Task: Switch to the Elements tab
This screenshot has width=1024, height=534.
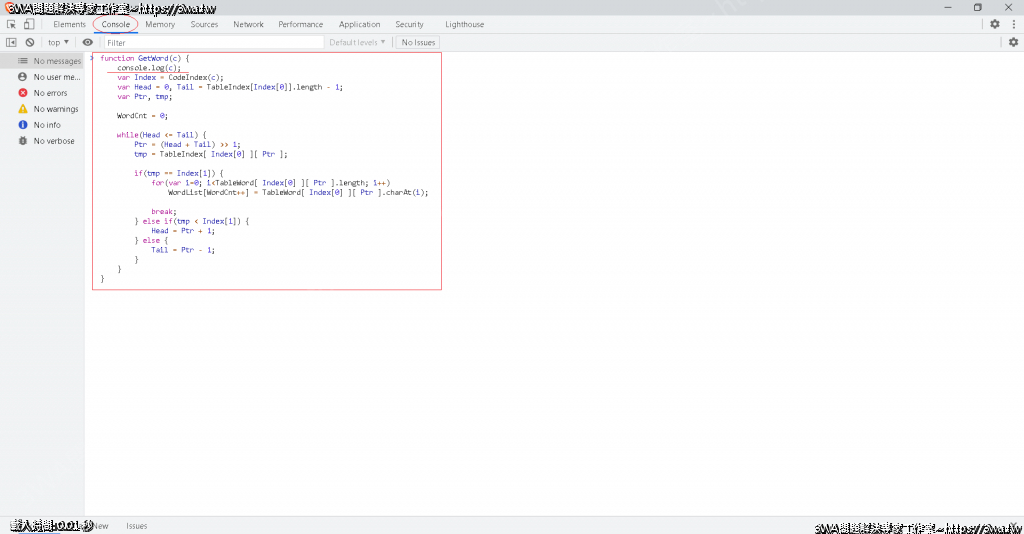Action: (x=69, y=24)
